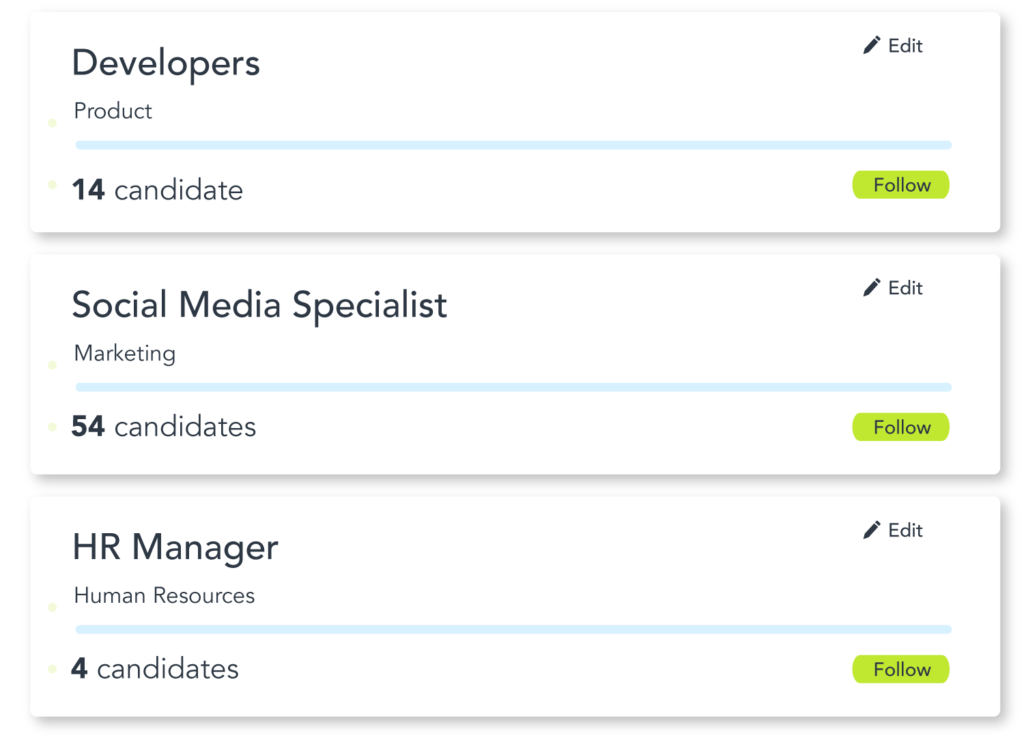1024x740 pixels.
Task: Click Edit text on HR Manager card
Action: coord(905,530)
